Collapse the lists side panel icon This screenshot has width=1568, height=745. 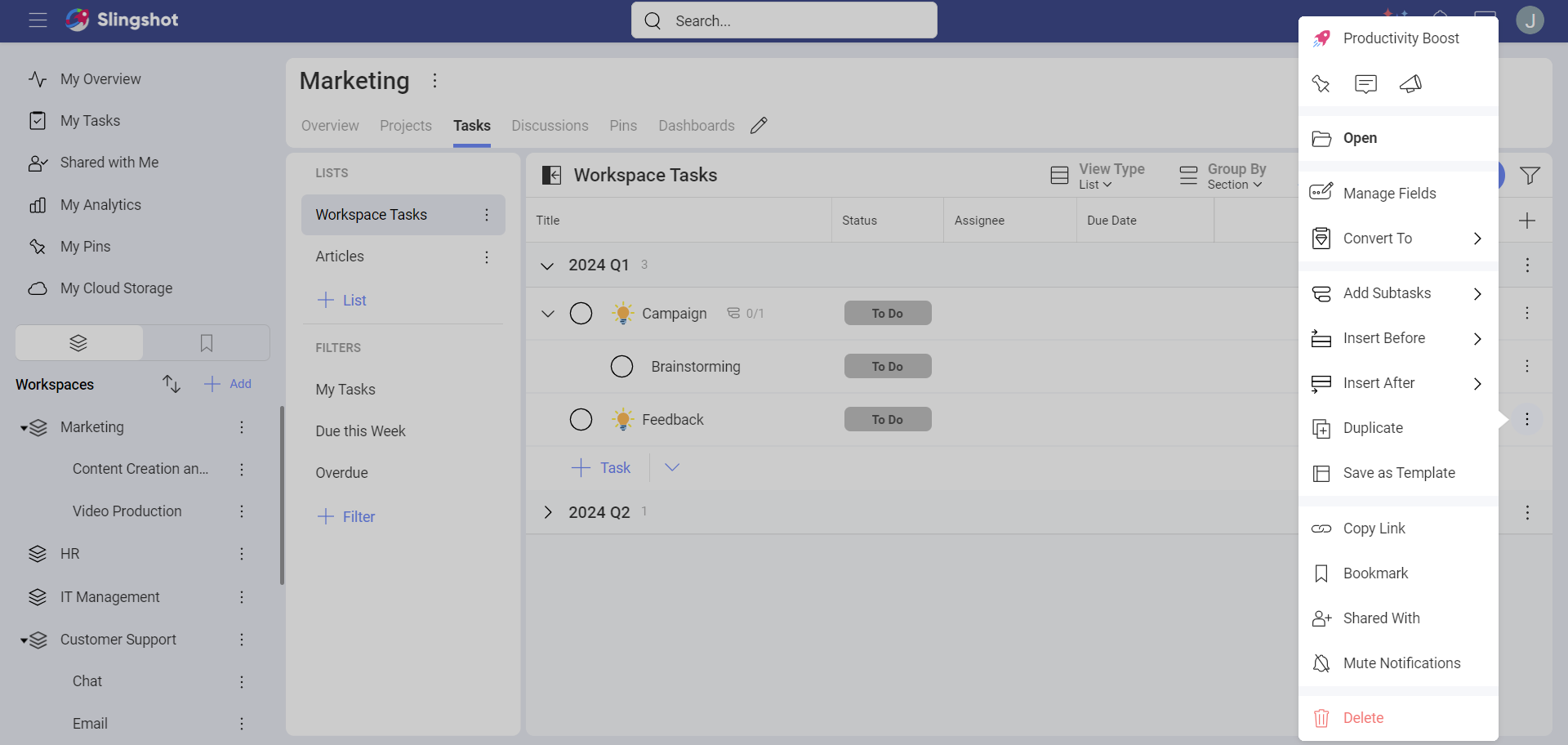click(551, 175)
